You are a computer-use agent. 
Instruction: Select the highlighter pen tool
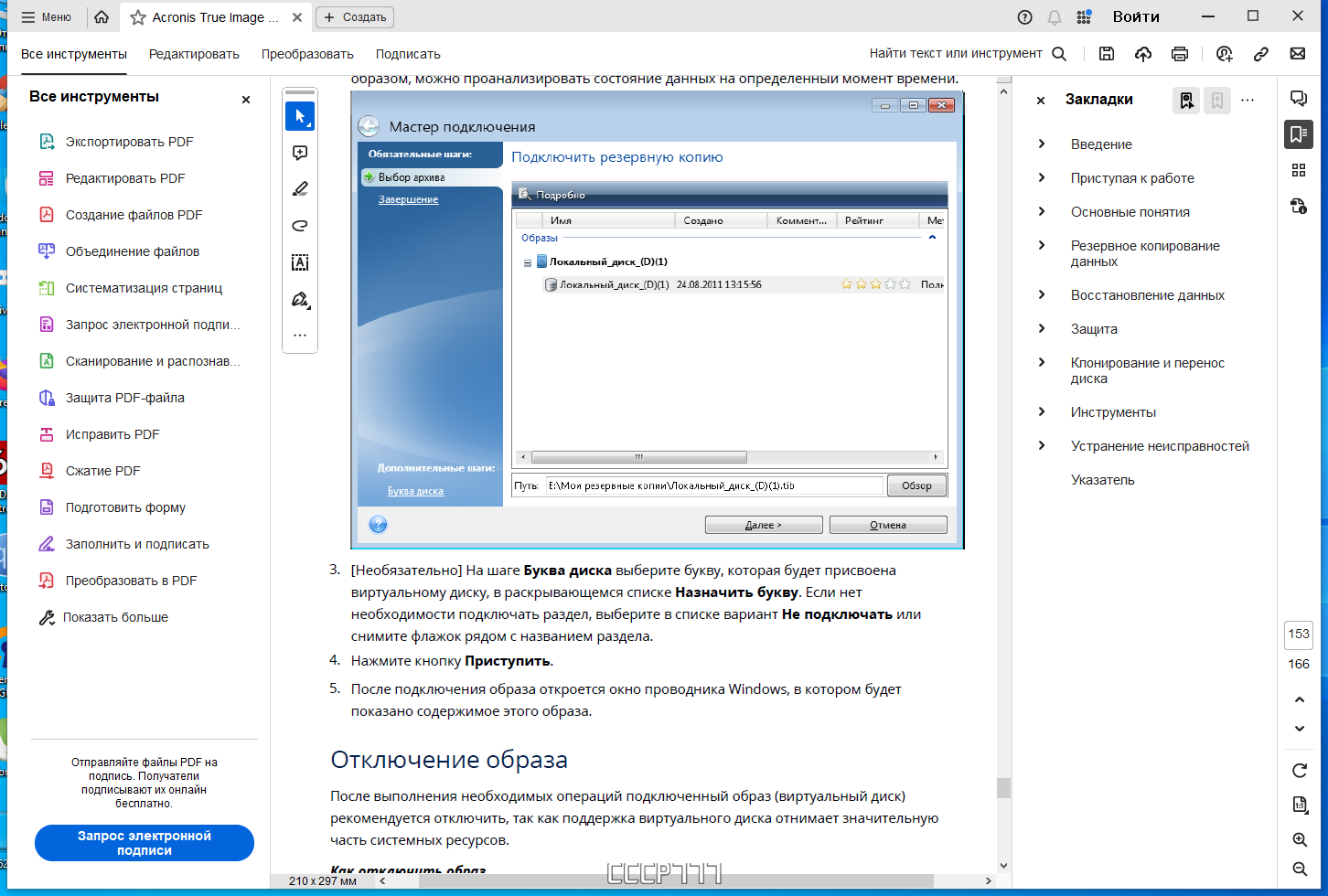[x=300, y=189]
